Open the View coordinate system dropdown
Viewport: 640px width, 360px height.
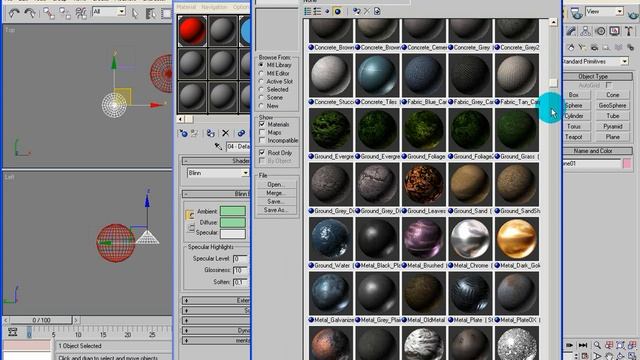click(x=604, y=11)
